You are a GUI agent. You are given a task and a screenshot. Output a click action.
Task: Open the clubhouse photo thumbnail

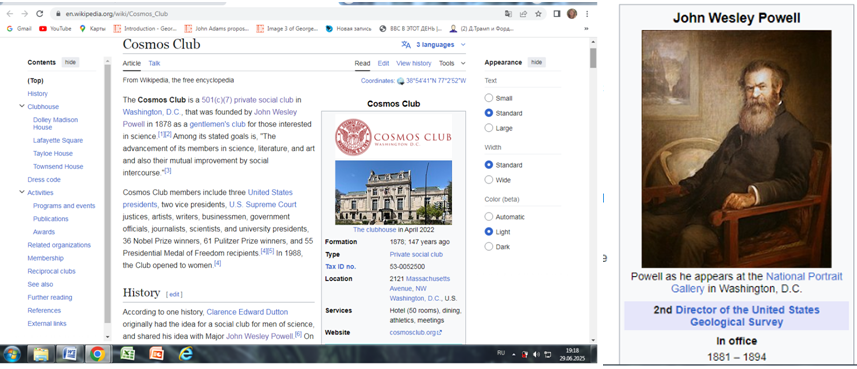tap(394, 192)
